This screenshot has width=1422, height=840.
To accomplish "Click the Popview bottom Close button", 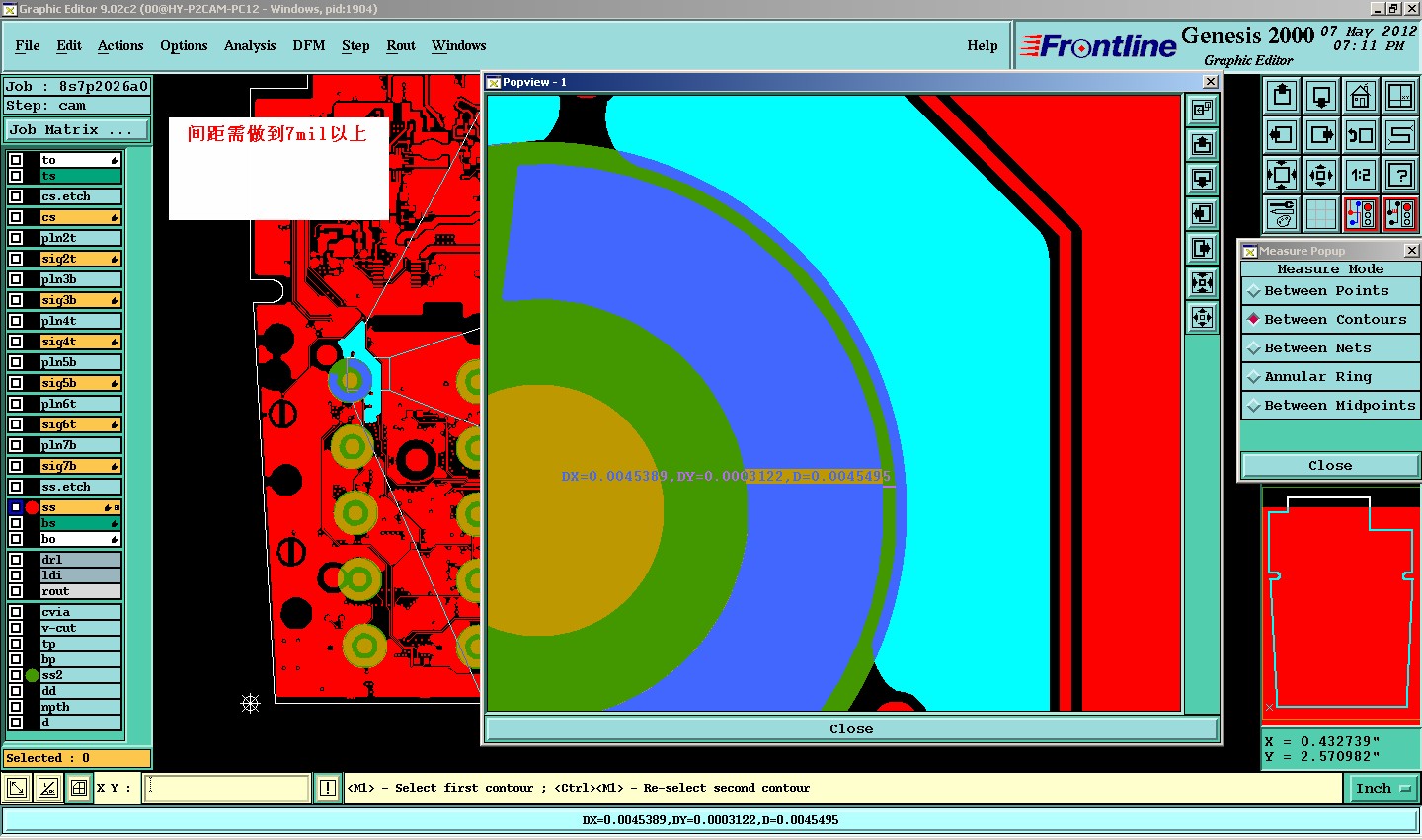I will 851,728.
